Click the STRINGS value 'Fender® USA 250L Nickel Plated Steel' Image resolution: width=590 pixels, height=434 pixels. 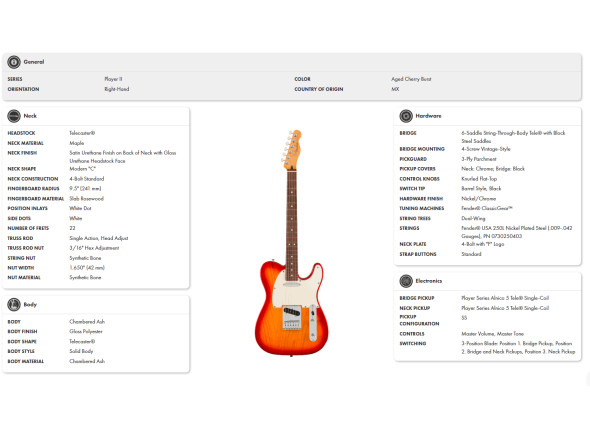click(517, 232)
